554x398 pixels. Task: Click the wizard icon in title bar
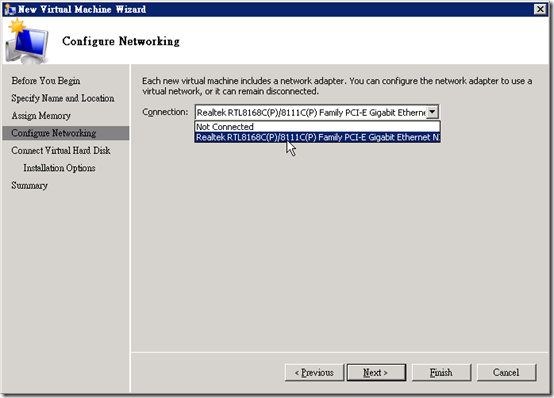coord(10,9)
